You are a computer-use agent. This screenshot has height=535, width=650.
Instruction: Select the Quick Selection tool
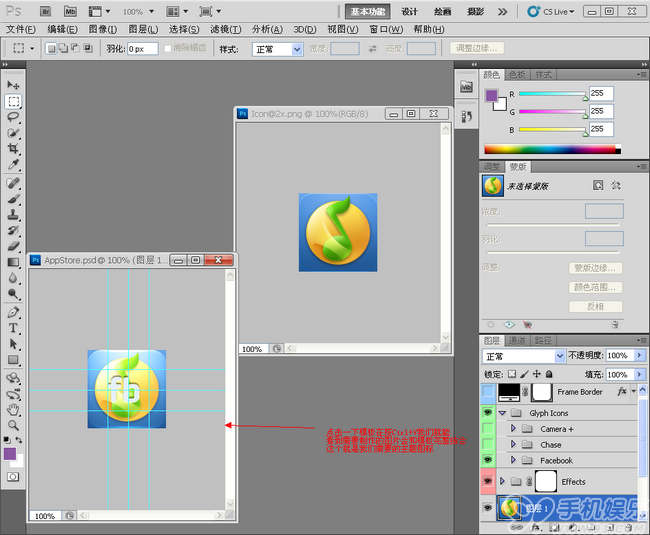(x=13, y=133)
